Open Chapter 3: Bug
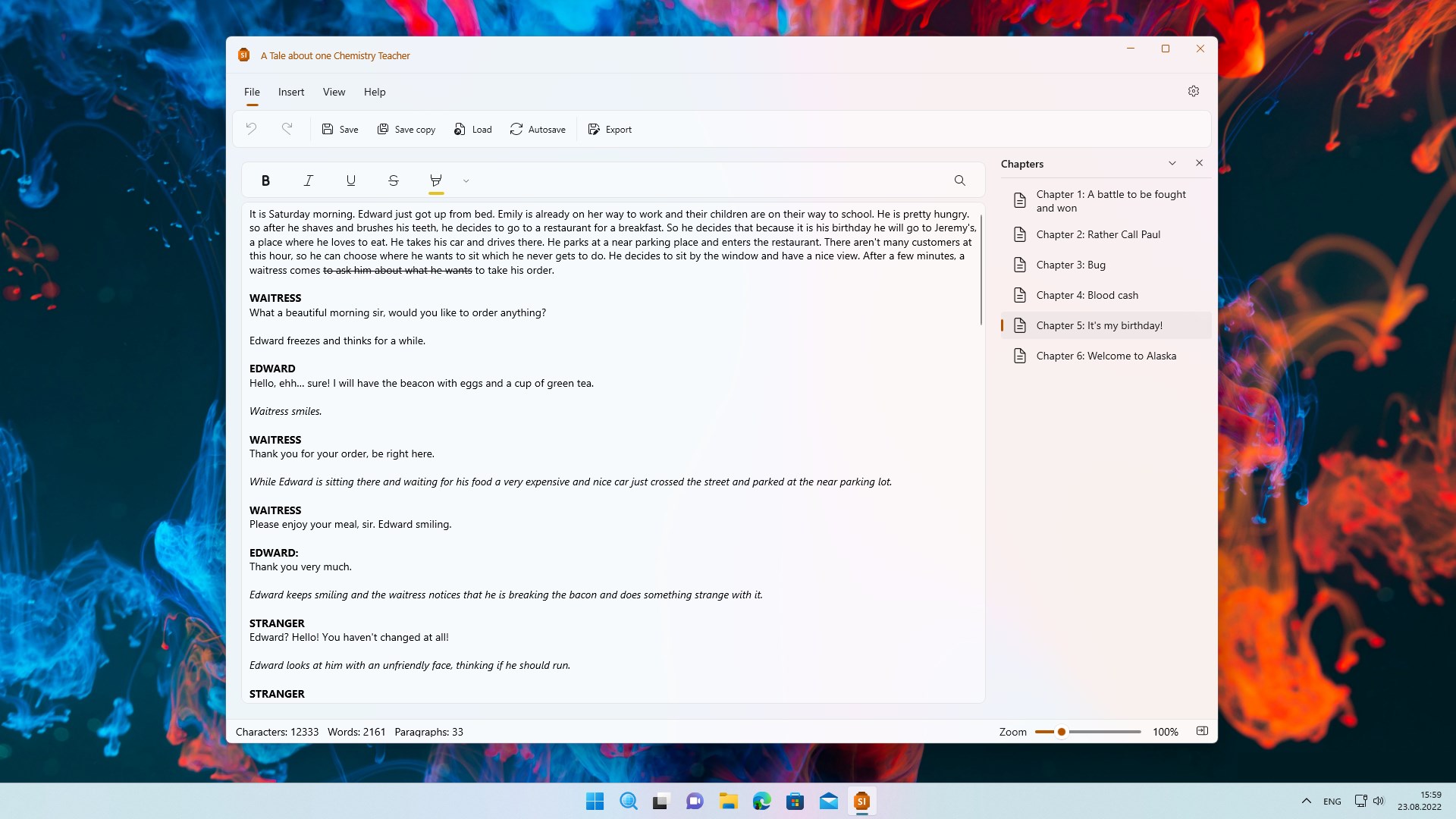Image resolution: width=1456 pixels, height=819 pixels. tap(1070, 265)
